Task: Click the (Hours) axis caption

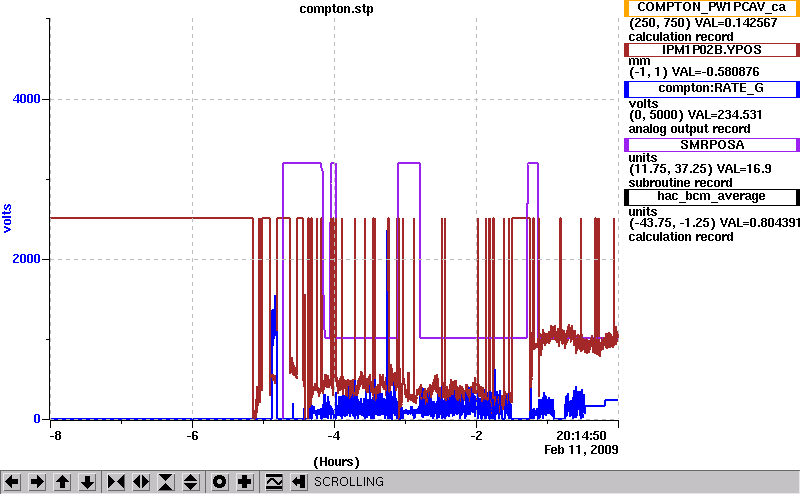Action: (x=336, y=462)
